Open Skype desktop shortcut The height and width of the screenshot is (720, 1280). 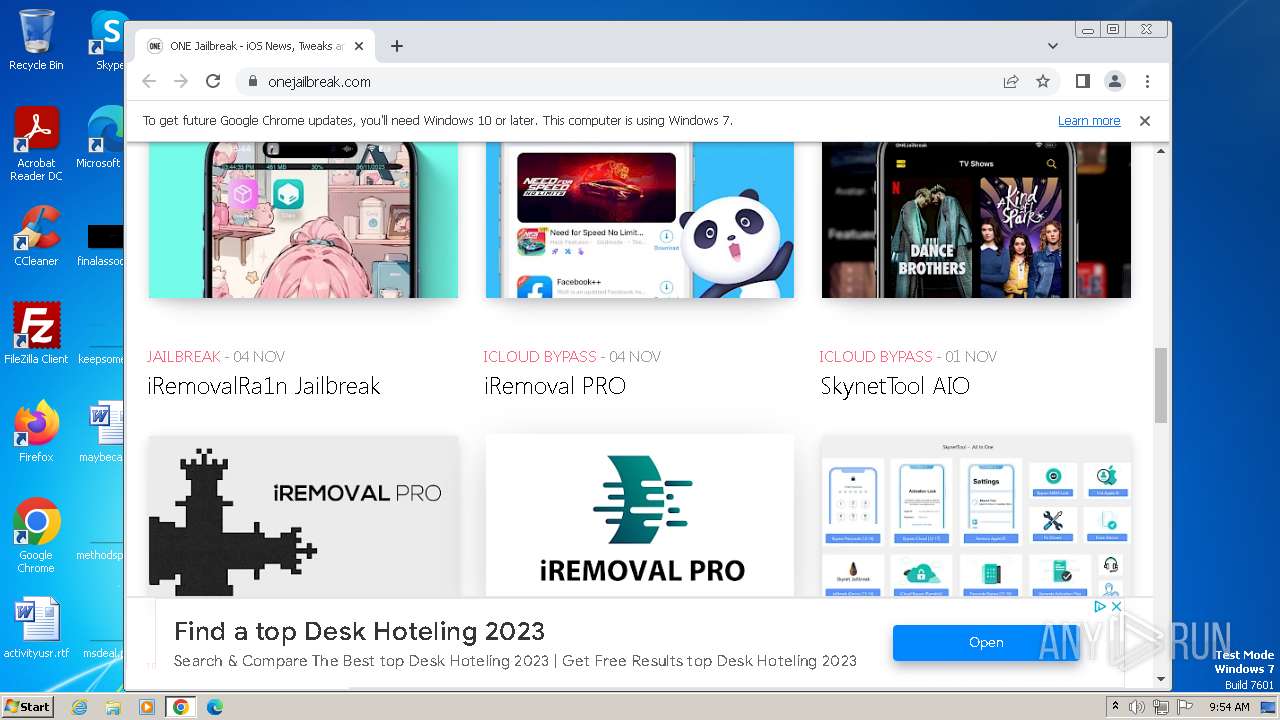tap(108, 40)
